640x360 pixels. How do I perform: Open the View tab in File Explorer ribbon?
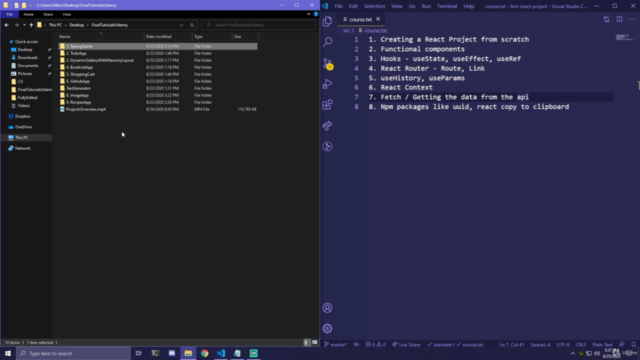67,14
